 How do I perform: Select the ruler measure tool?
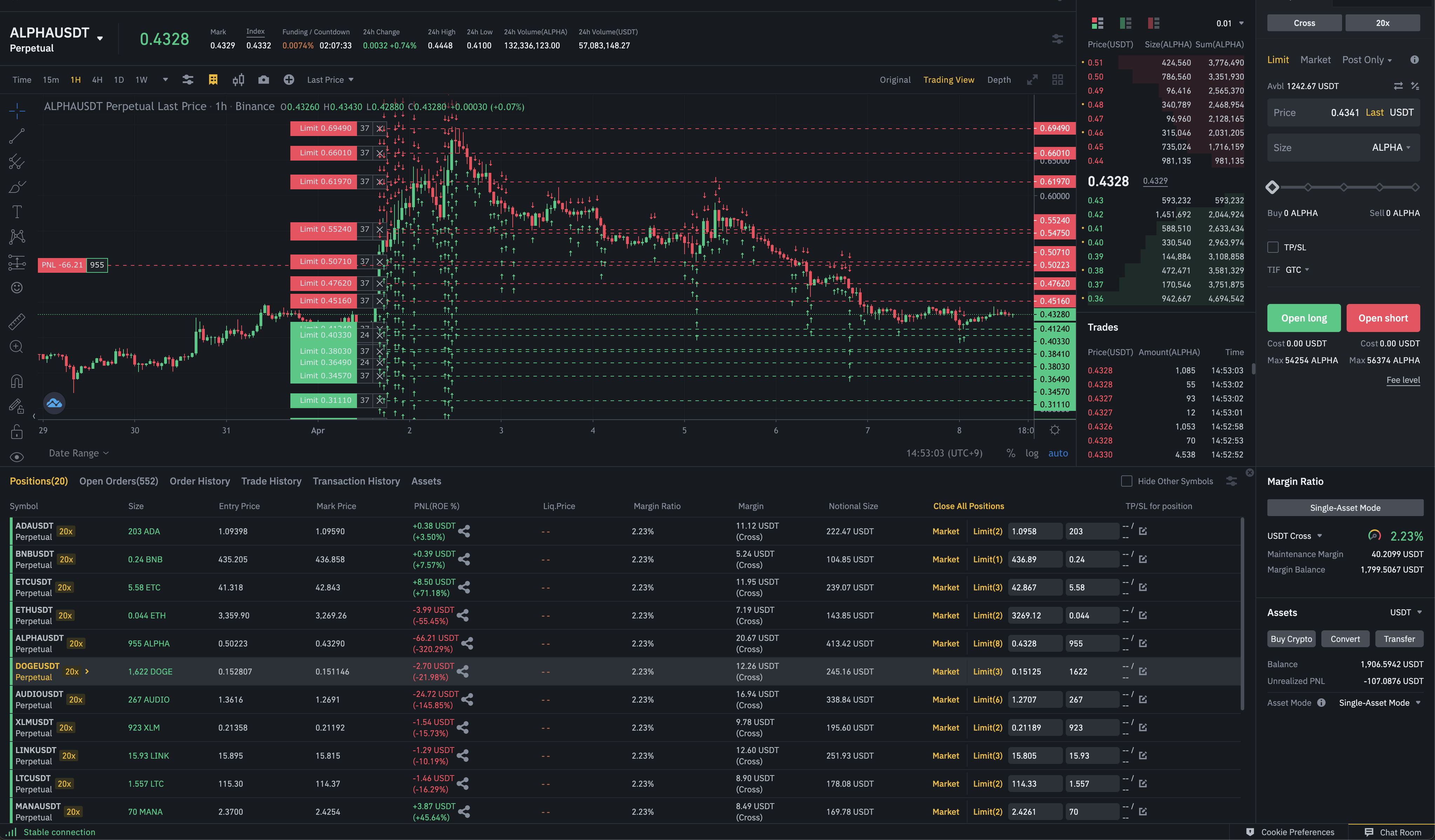[17, 321]
